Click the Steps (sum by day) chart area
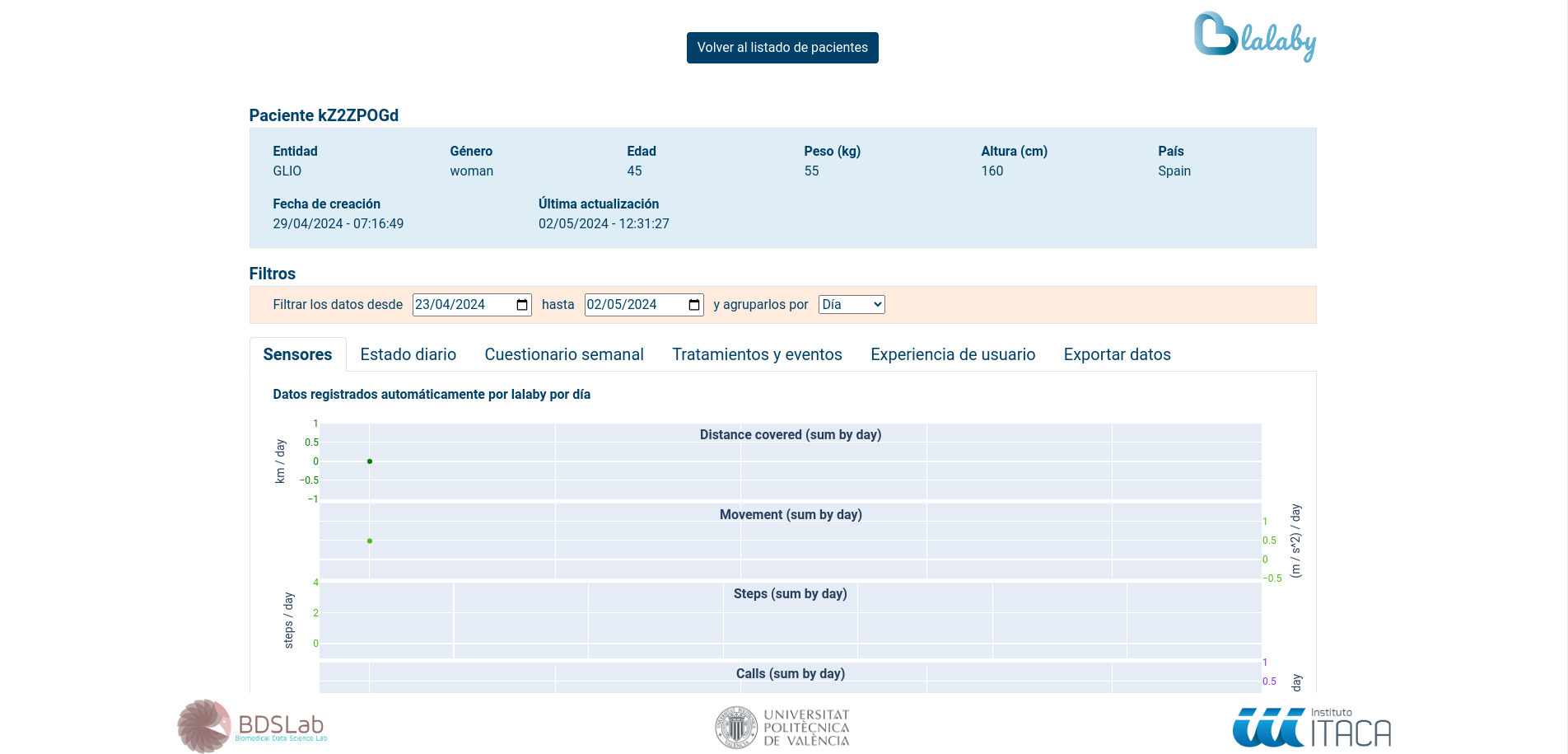1568x754 pixels. (x=790, y=626)
